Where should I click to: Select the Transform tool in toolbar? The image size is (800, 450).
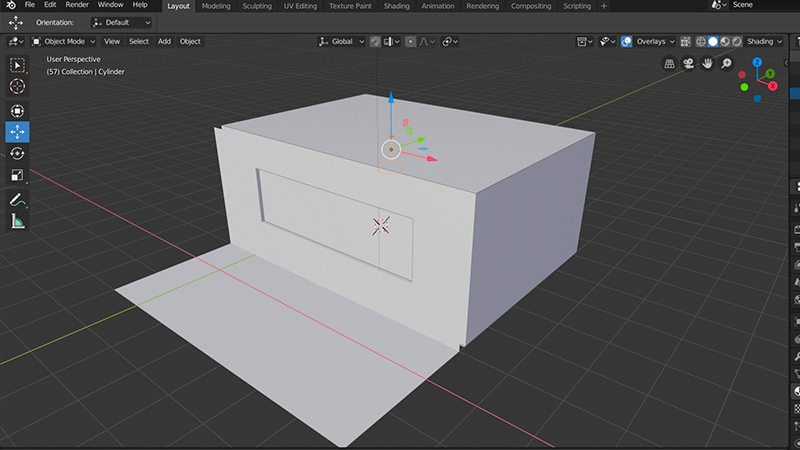[17, 111]
